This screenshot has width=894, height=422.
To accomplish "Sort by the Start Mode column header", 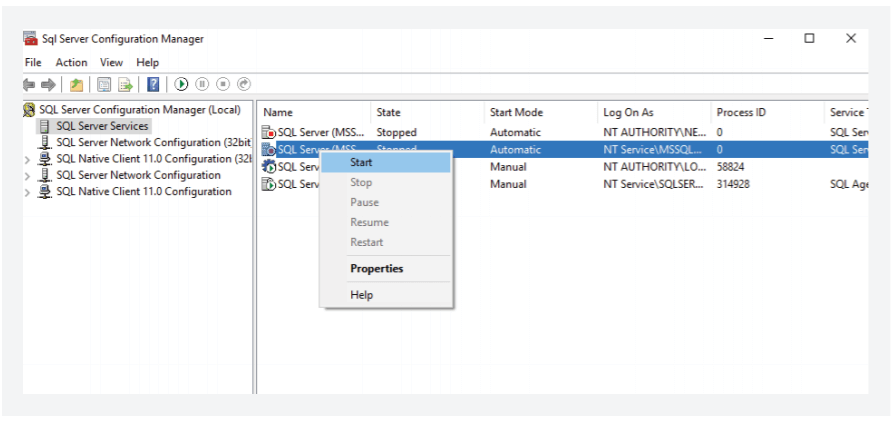I will 541,112.
